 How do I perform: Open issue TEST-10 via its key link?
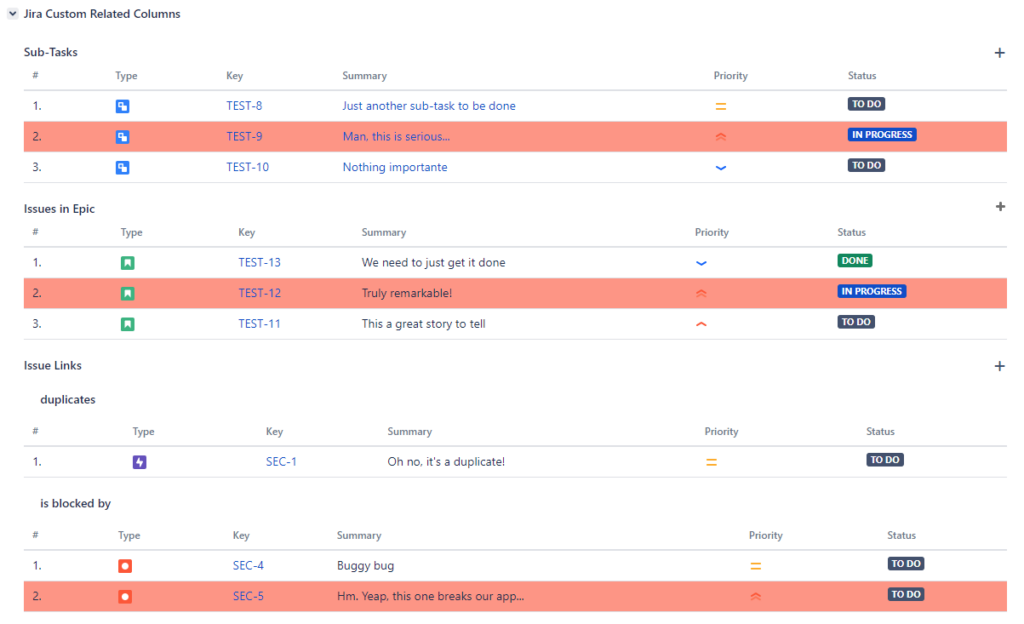point(248,167)
